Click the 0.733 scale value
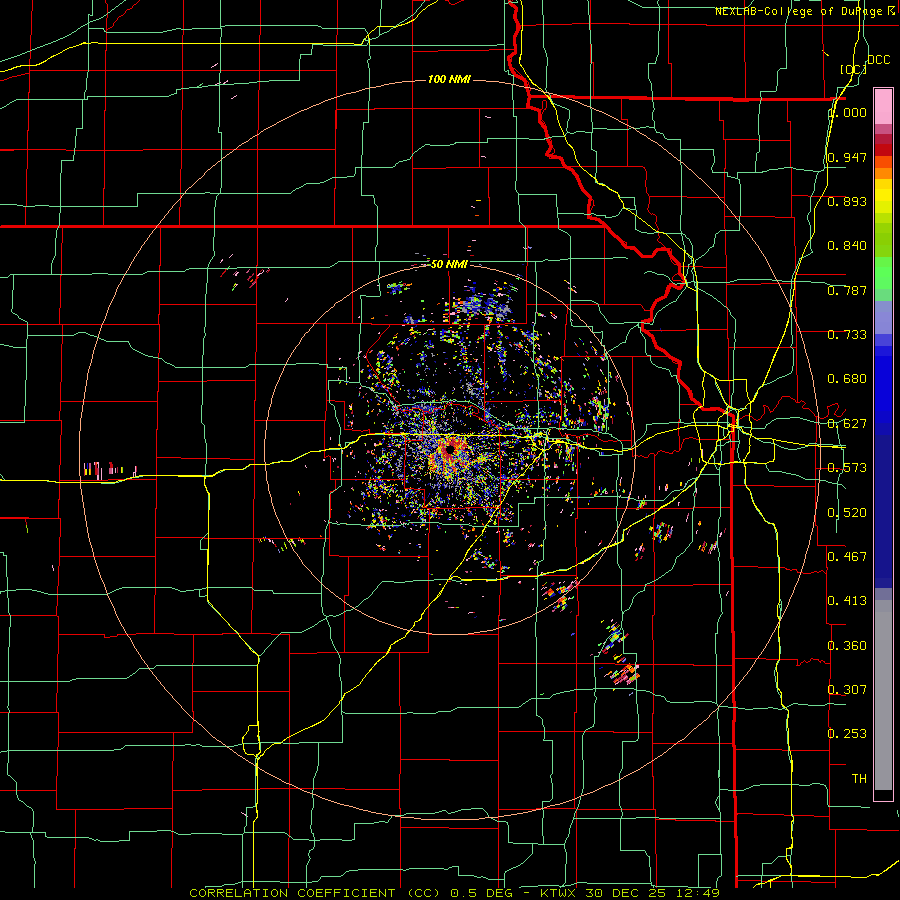Image resolution: width=900 pixels, height=900 pixels. click(x=847, y=335)
